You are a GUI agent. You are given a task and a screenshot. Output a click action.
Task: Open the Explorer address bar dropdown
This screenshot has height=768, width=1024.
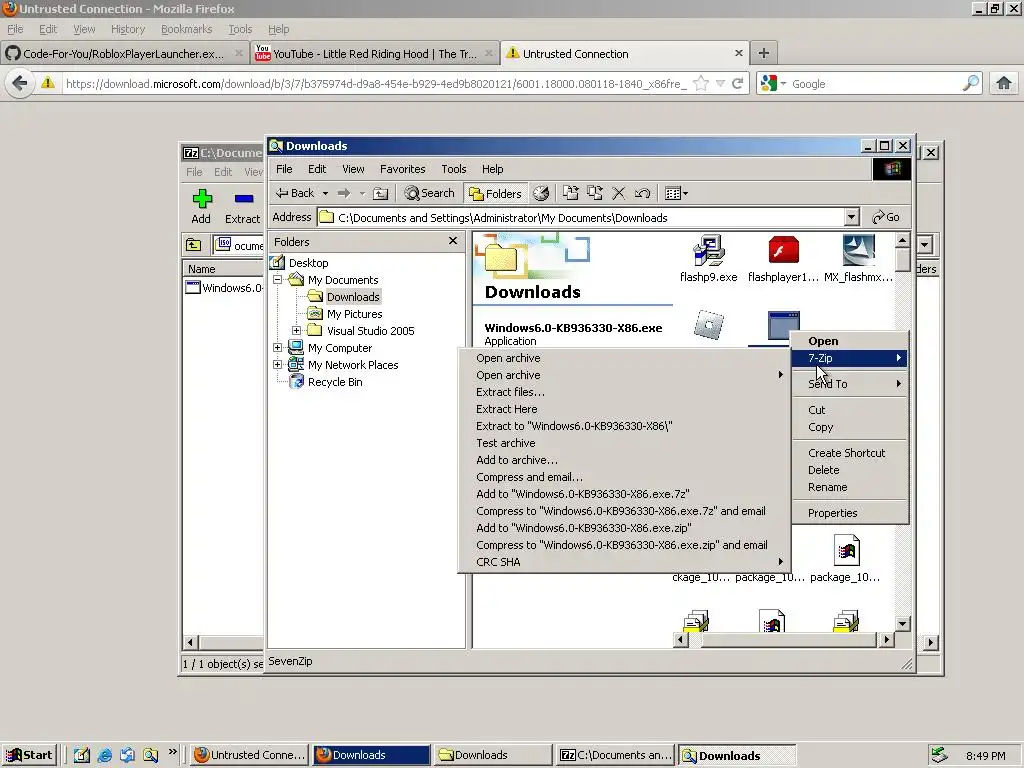tap(851, 217)
